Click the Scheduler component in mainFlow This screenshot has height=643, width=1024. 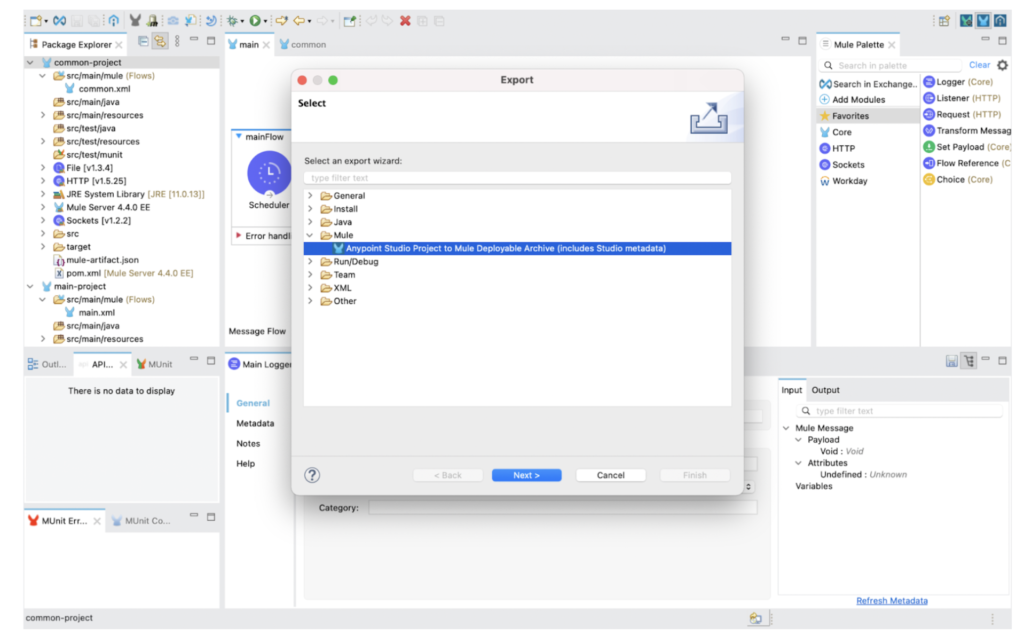(268, 175)
